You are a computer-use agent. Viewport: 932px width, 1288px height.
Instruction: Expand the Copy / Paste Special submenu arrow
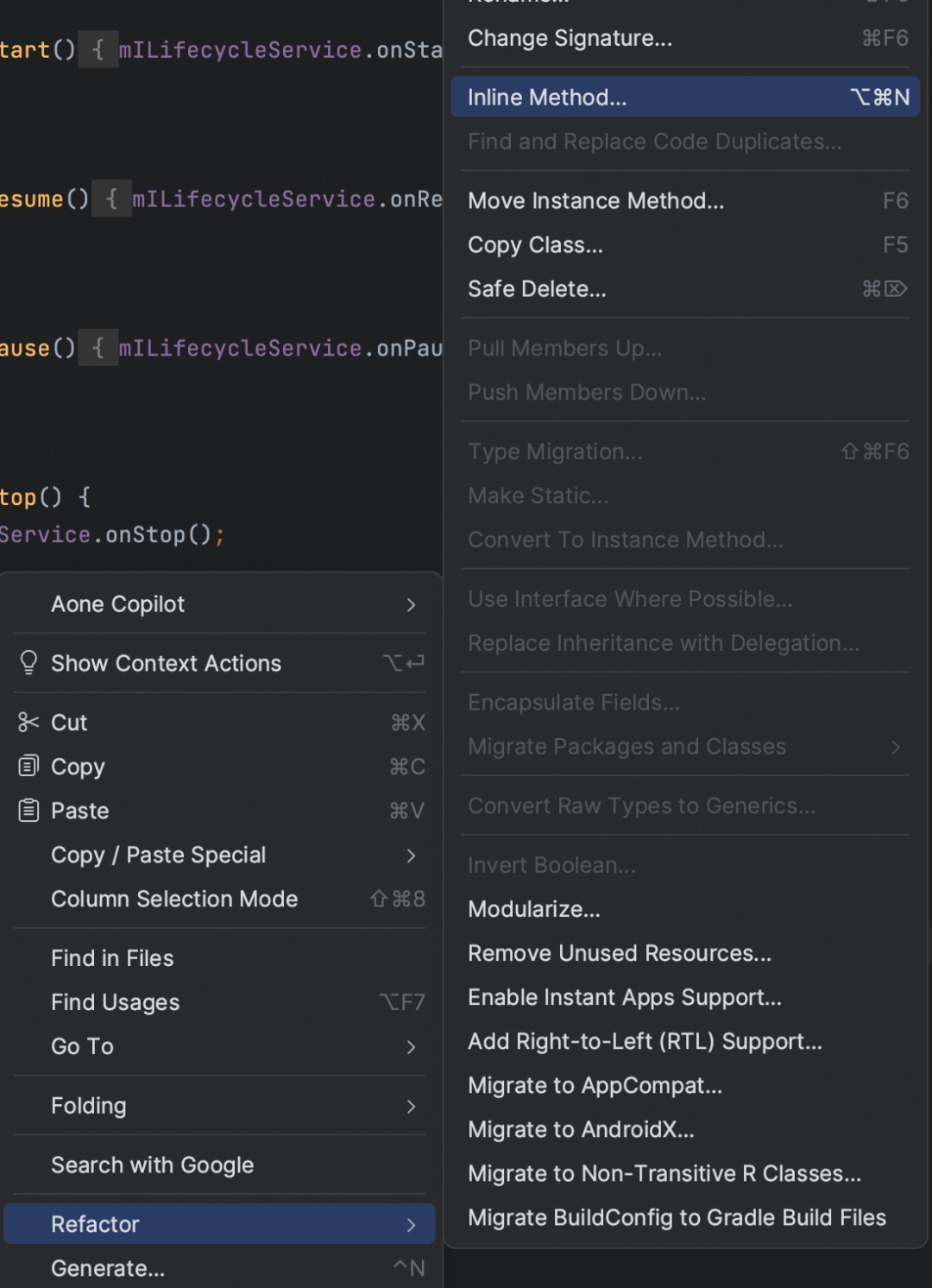(412, 855)
